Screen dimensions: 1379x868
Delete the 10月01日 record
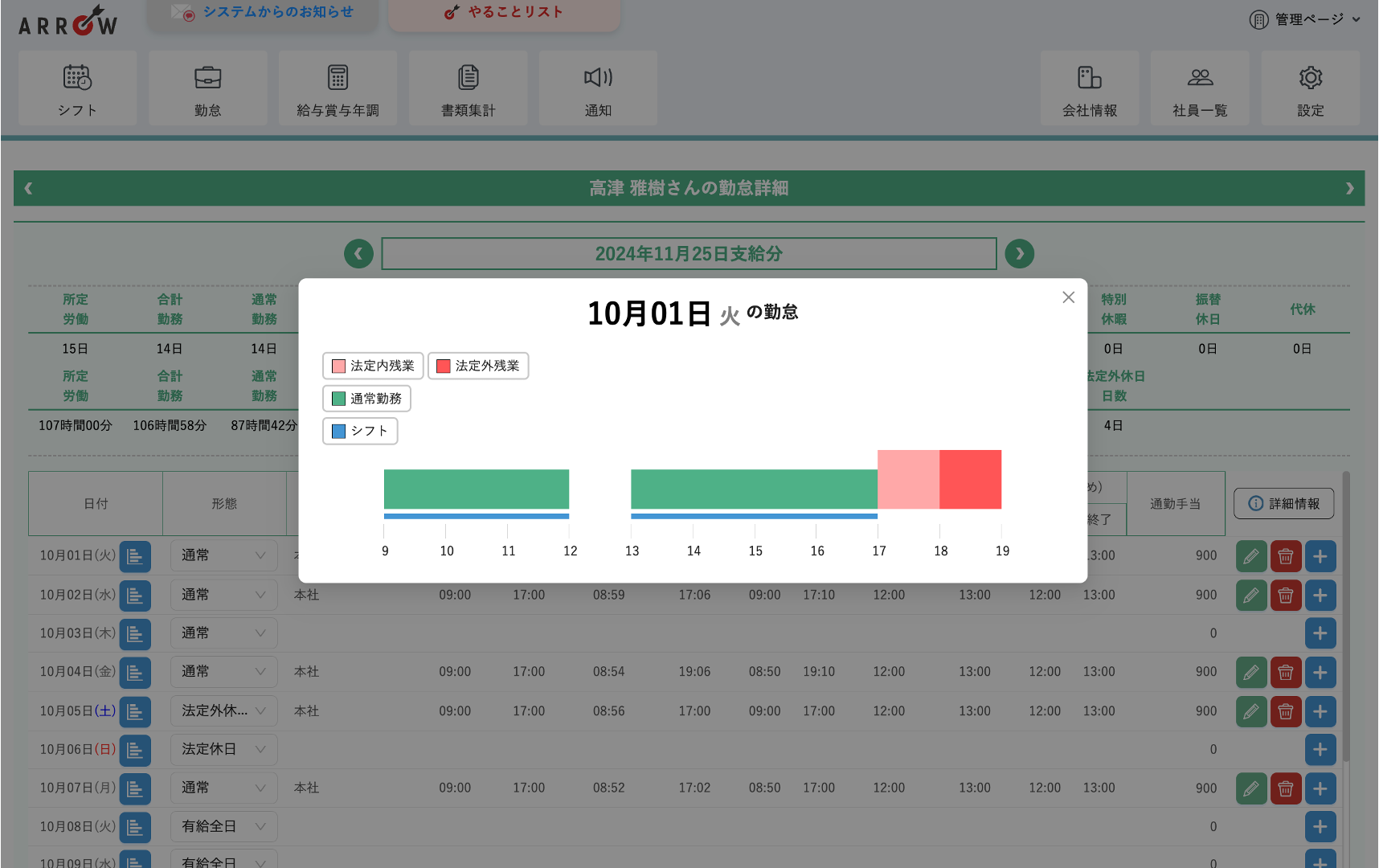click(1286, 556)
